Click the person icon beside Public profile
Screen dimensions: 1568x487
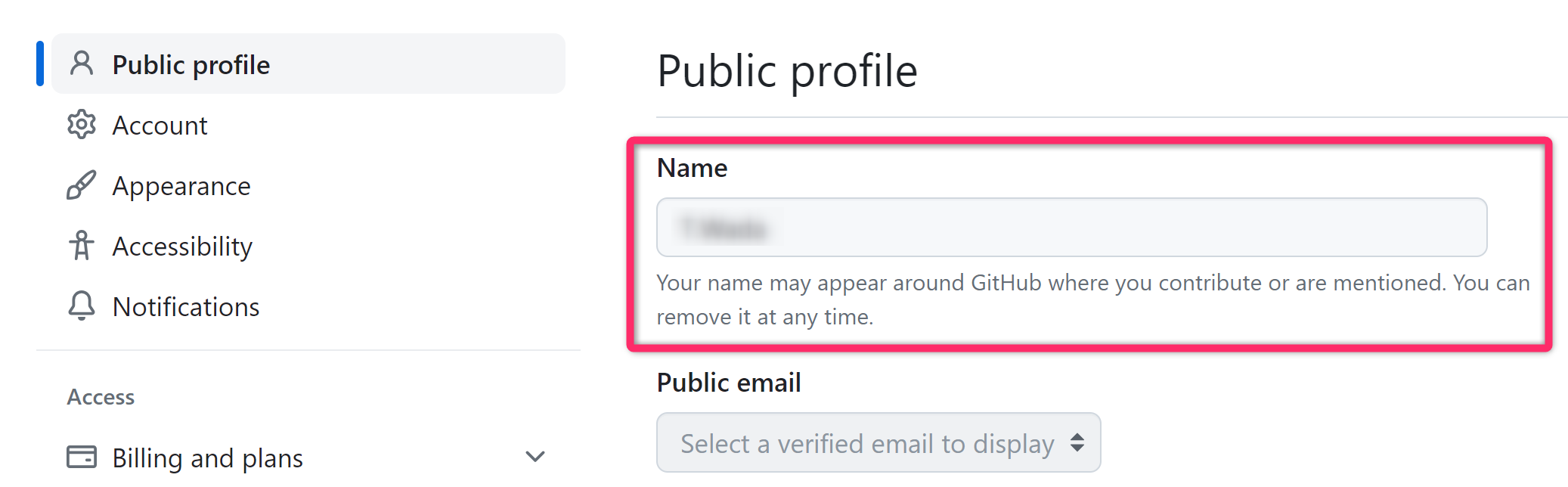82,64
